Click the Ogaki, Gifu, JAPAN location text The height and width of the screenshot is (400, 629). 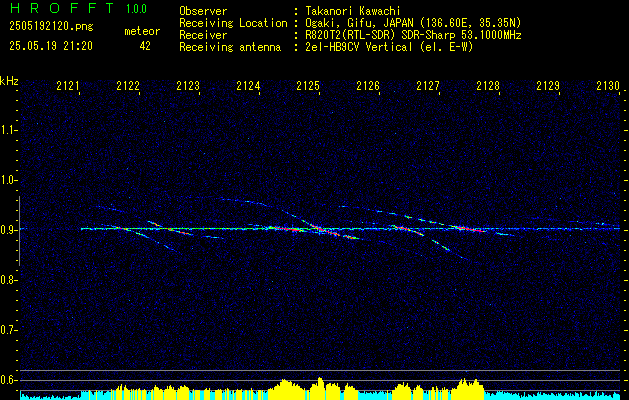click(413, 24)
